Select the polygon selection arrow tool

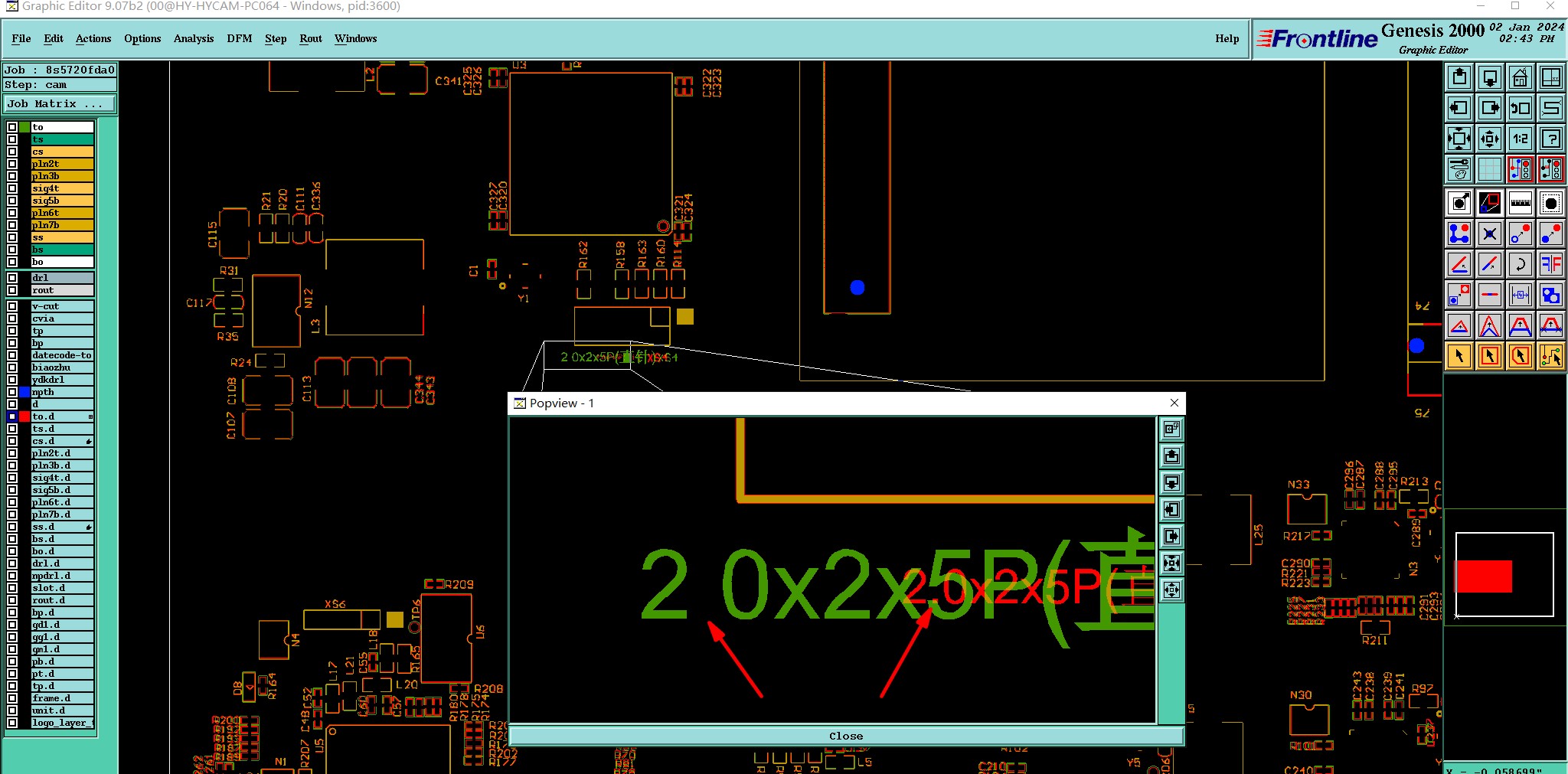coord(1521,356)
